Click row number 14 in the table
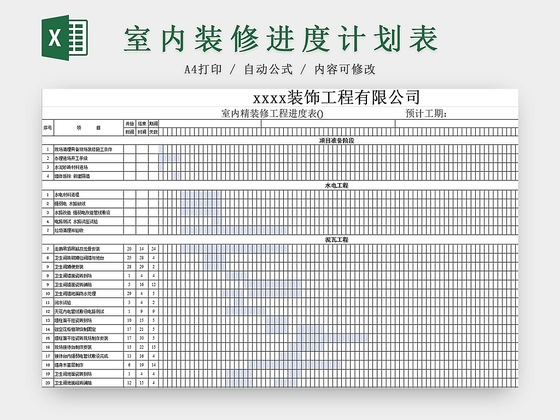Image resolution: width=560 pixels, height=420 pixels. [48, 329]
